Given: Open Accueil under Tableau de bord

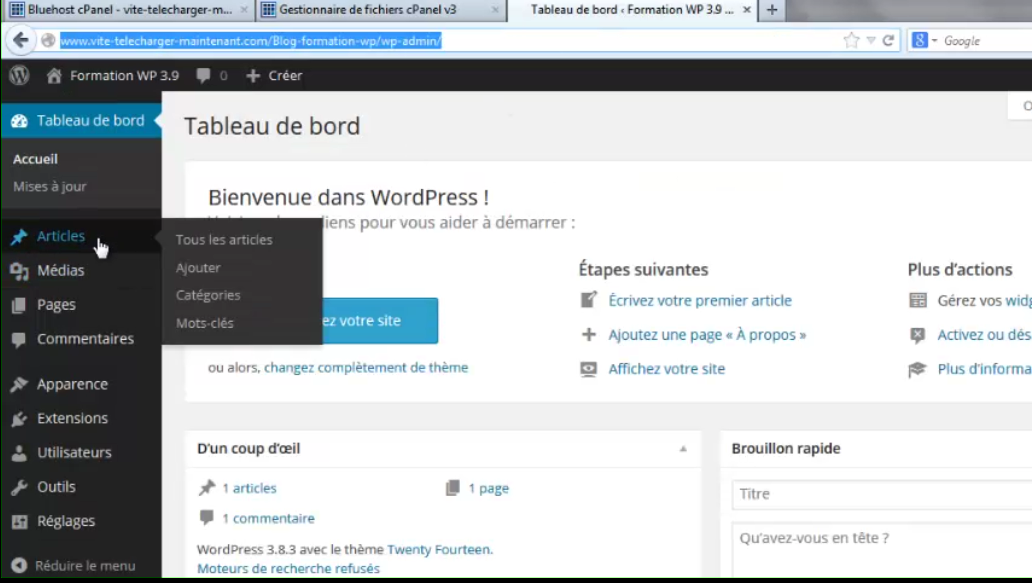Looking at the screenshot, I should [36, 159].
